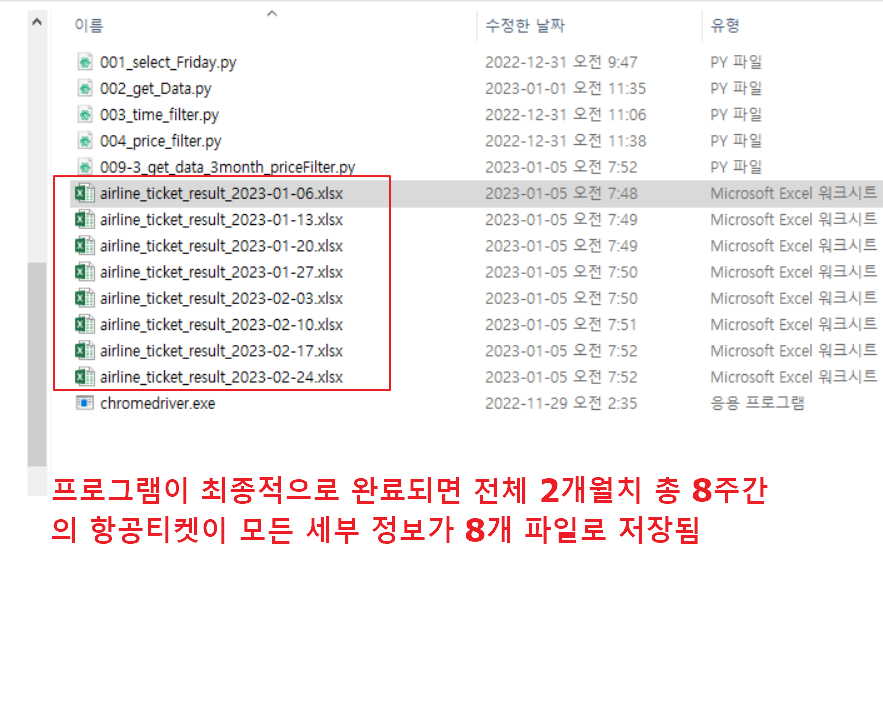883x703 pixels.
Task: Select file name airline_ticket_result_2023-01-27.xlsx
Action: point(221,272)
